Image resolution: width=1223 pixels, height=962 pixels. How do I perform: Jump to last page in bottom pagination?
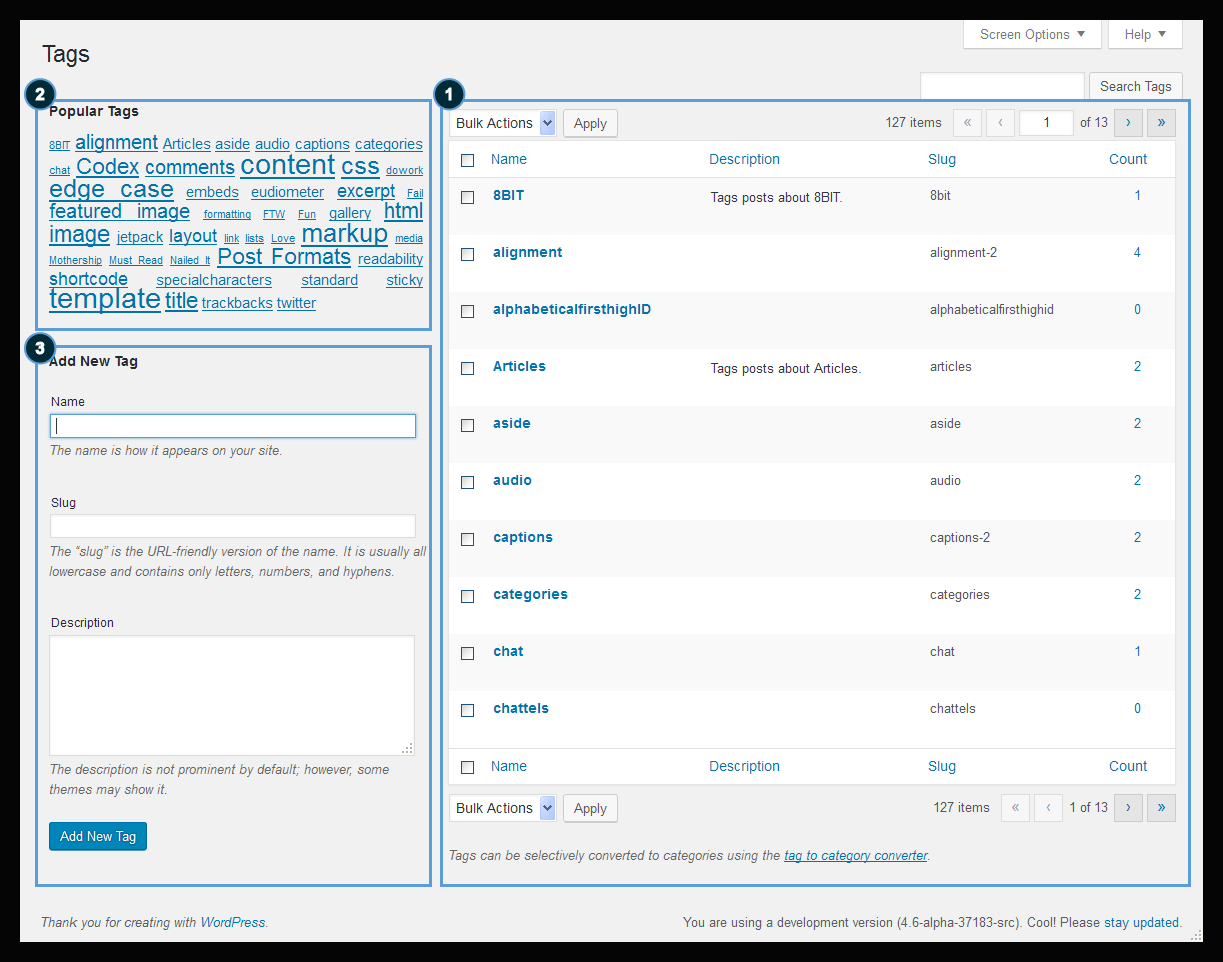coord(1161,808)
